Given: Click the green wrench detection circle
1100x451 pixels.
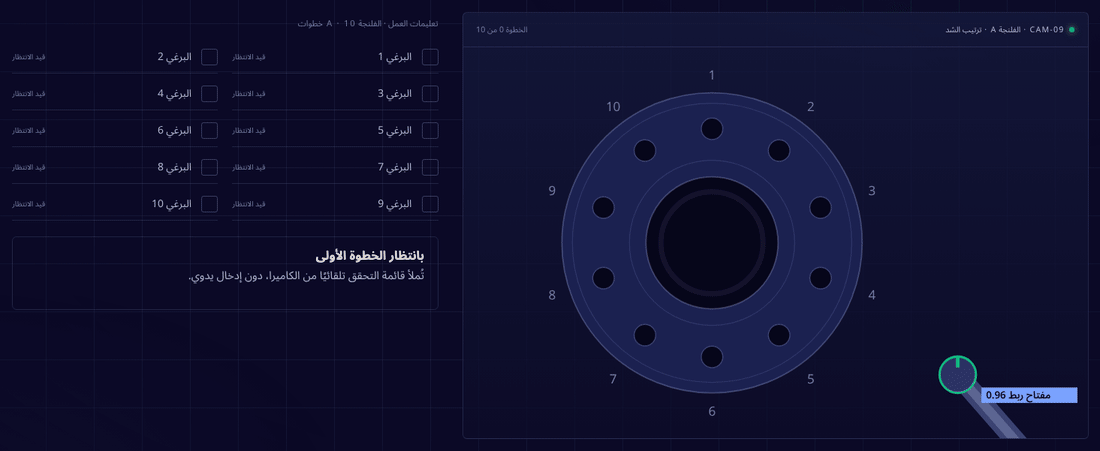Looking at the screenshot, I should point(957,374).
